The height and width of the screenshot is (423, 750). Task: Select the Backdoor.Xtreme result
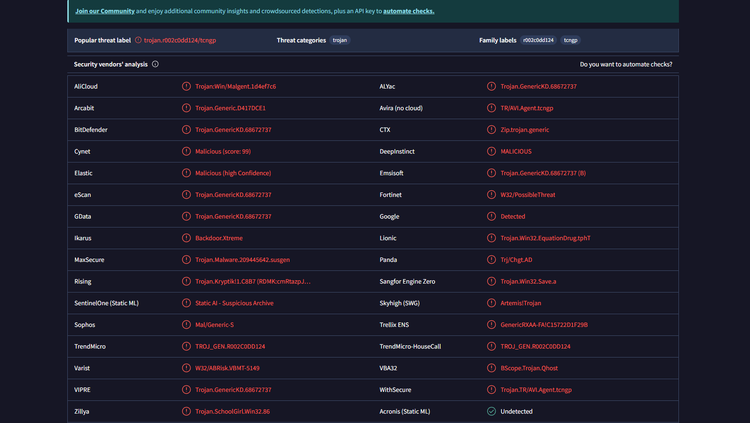click(x=219, y=238)
